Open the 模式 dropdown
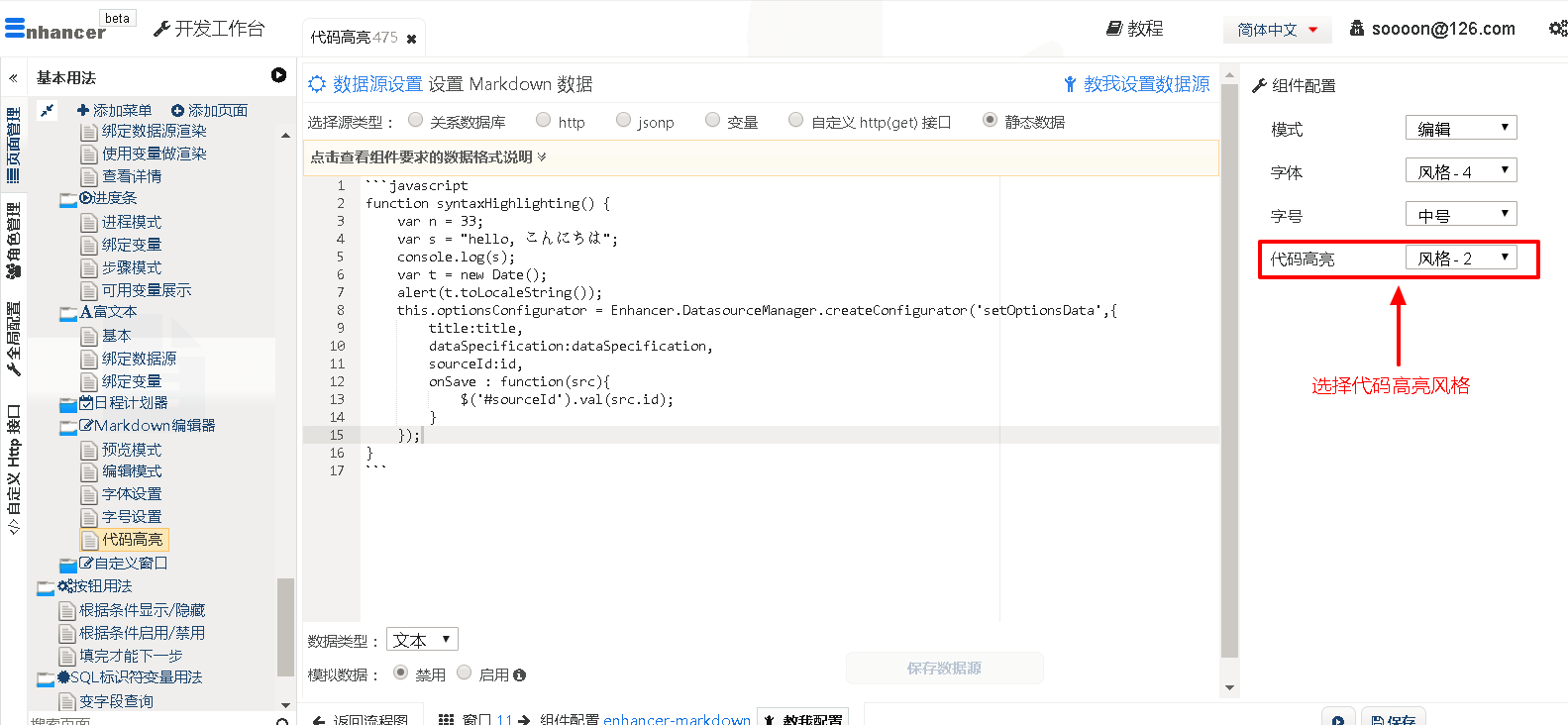 [x=1461, y=129]
